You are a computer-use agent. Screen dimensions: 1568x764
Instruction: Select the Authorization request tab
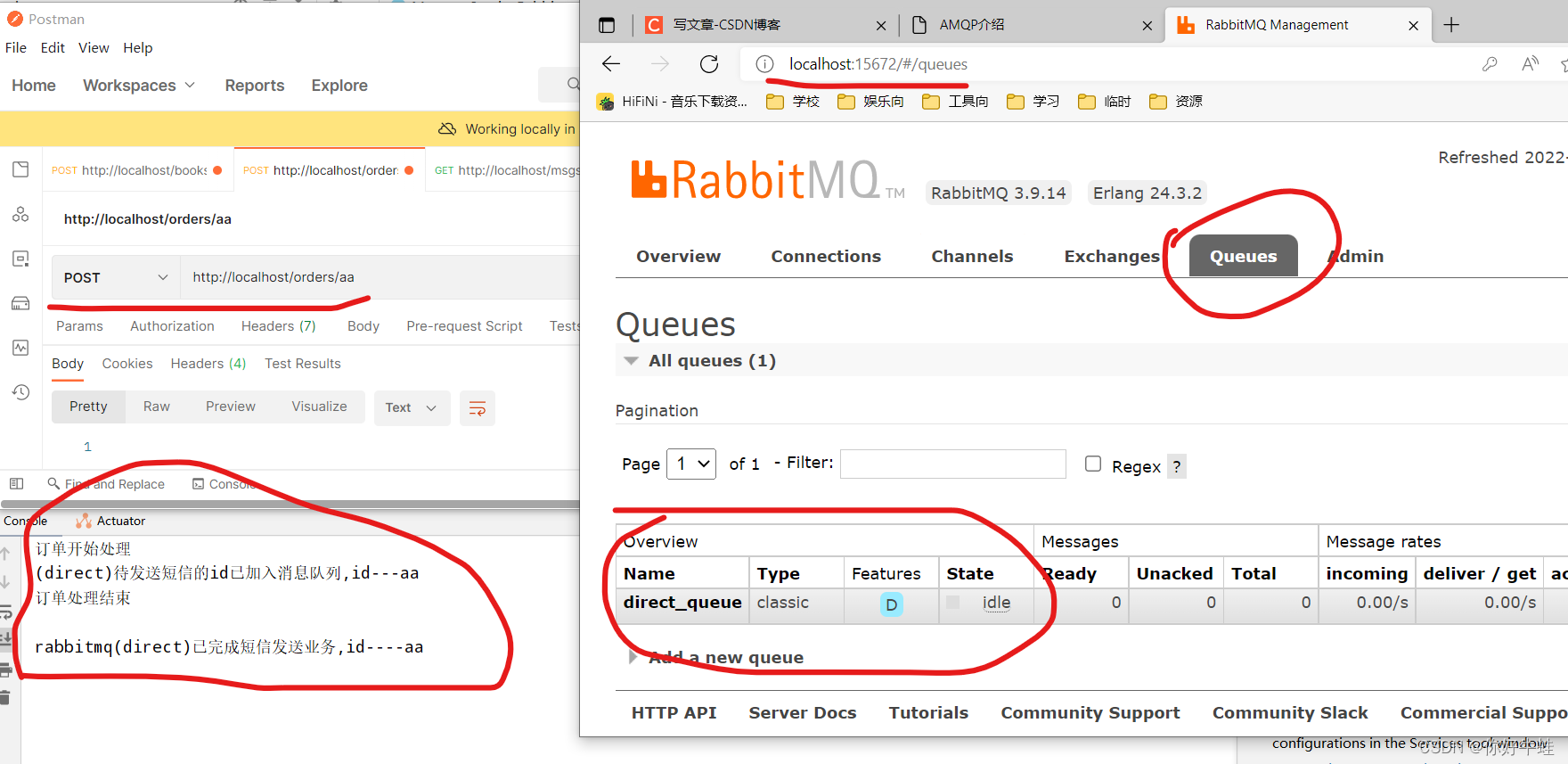click(172, 326)
